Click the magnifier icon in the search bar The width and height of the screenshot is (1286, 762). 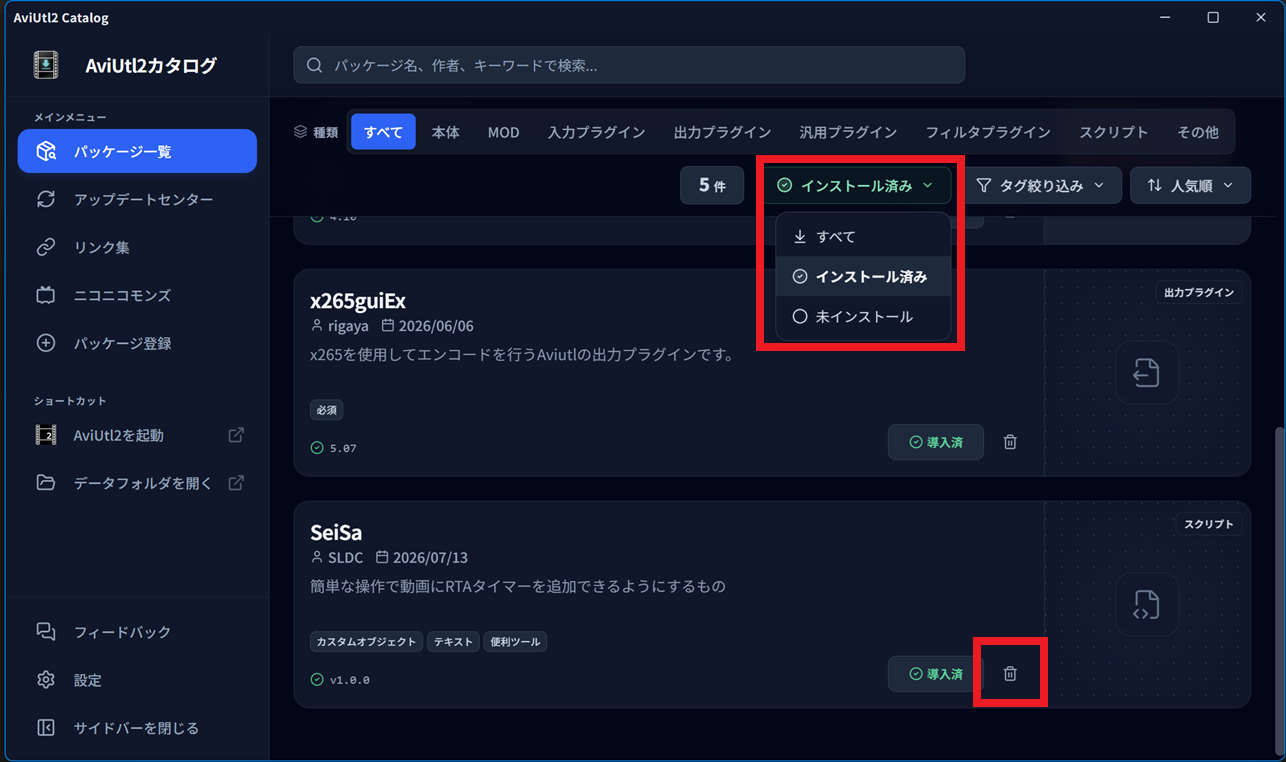(314, 65)
